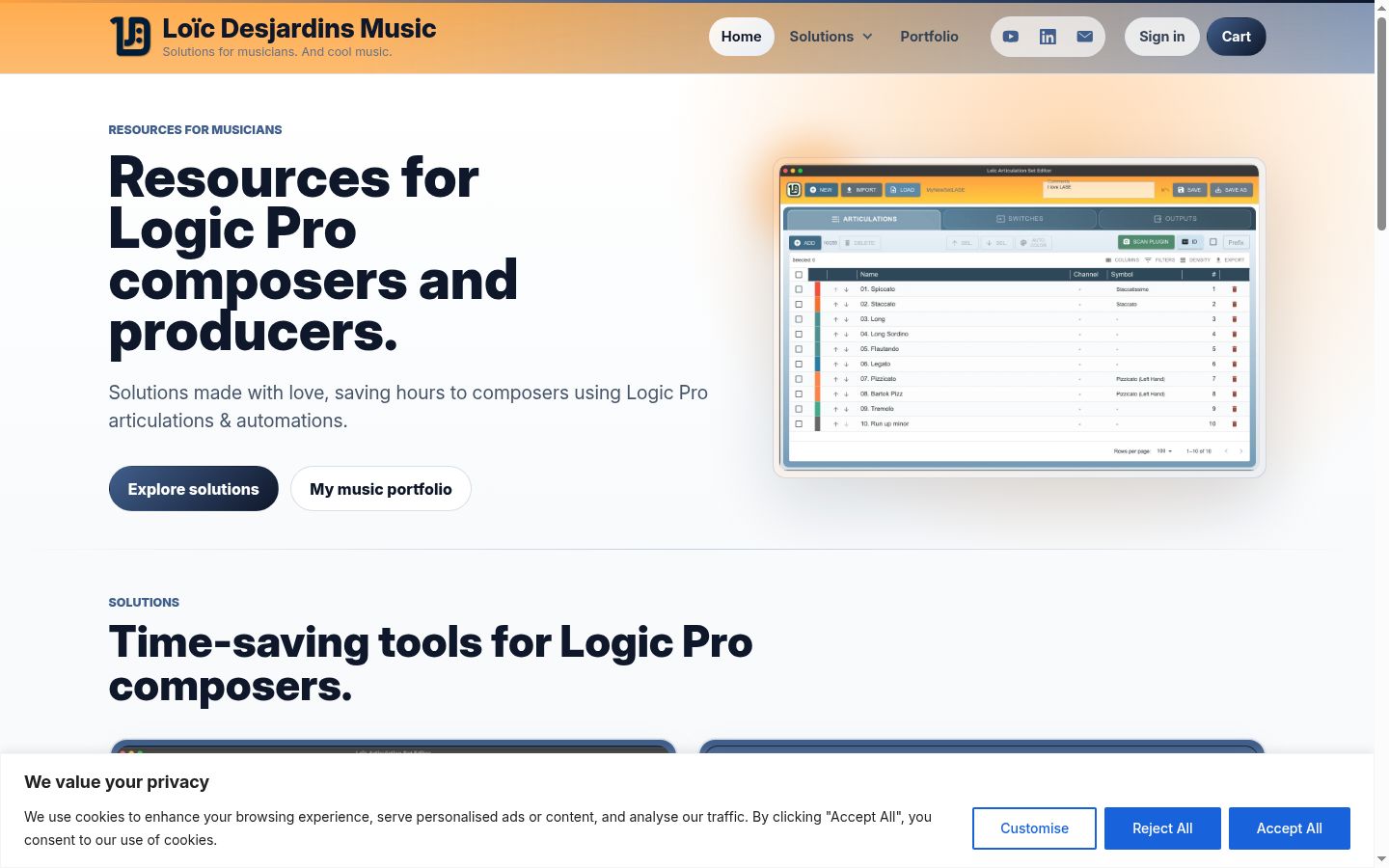Open the Cart button
Image resolution: width=1389 pixels, height=868 pixels.
click(1237, 37)
